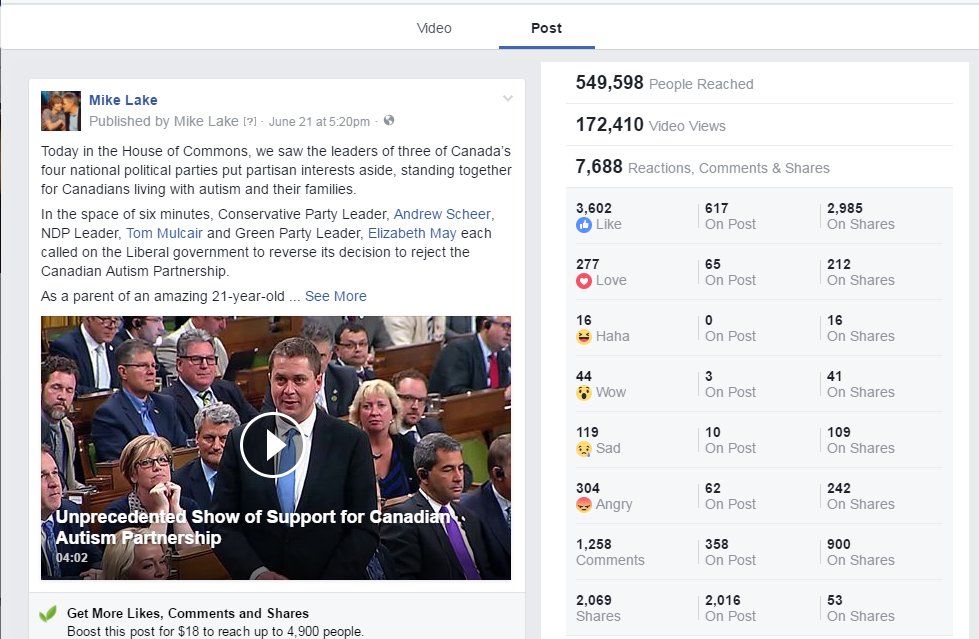Click the 1,258 Comments total
The width and height of the screenshot is (979, 639).
click(x=594, y=544)
